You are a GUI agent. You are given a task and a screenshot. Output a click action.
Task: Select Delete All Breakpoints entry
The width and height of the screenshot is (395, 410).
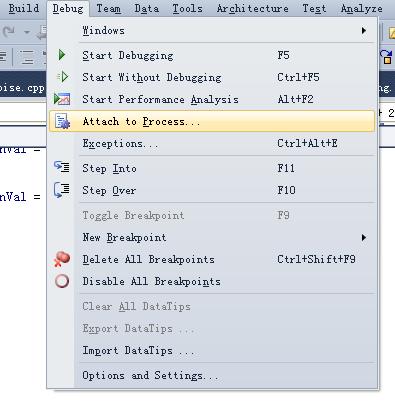point(212,259)
